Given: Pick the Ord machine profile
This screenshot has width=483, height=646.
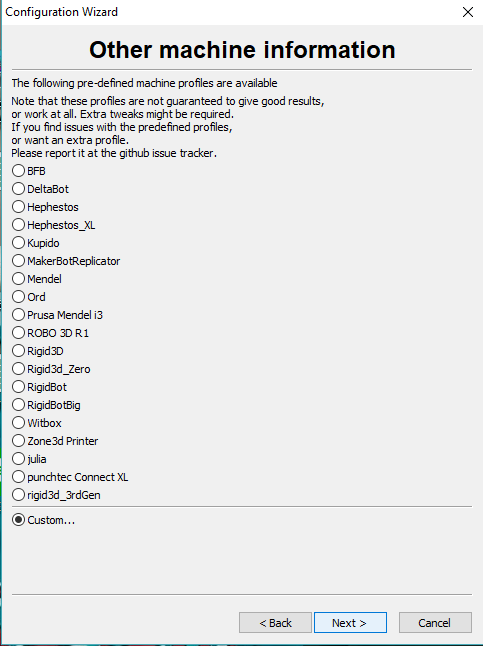Looking at the screenshot, I should point(29,297).
